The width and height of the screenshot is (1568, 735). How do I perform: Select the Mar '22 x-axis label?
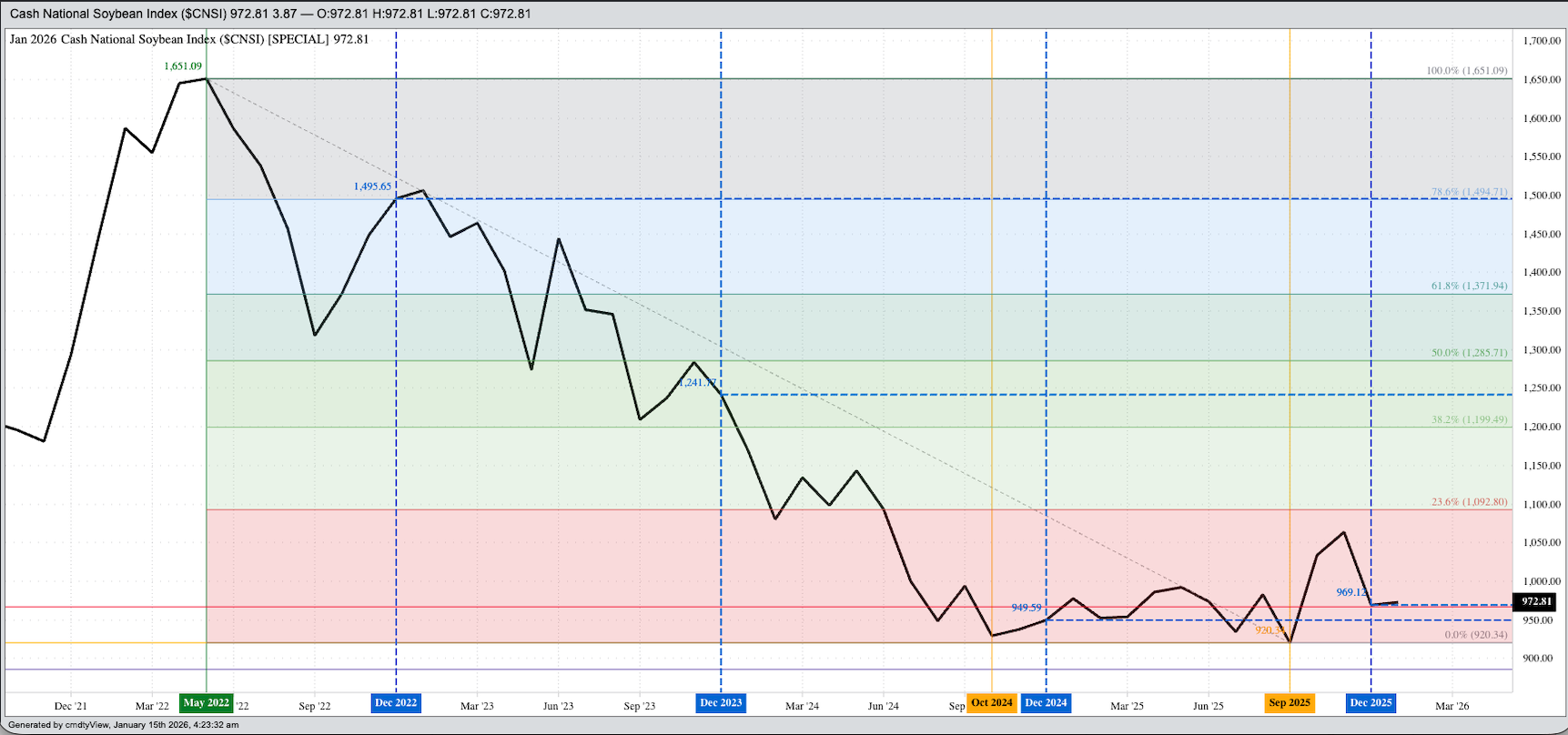coord(151,706)
